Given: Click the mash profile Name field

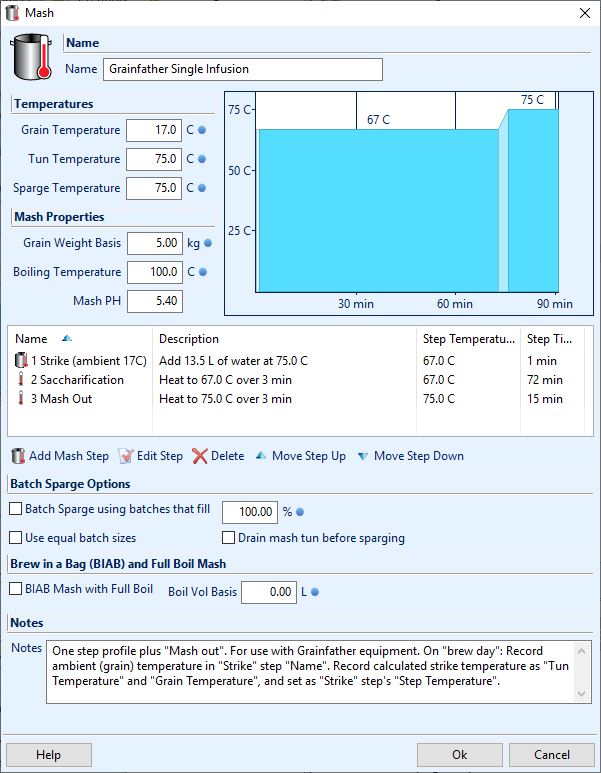Looking at the screenshot, I should pos(243,69).
